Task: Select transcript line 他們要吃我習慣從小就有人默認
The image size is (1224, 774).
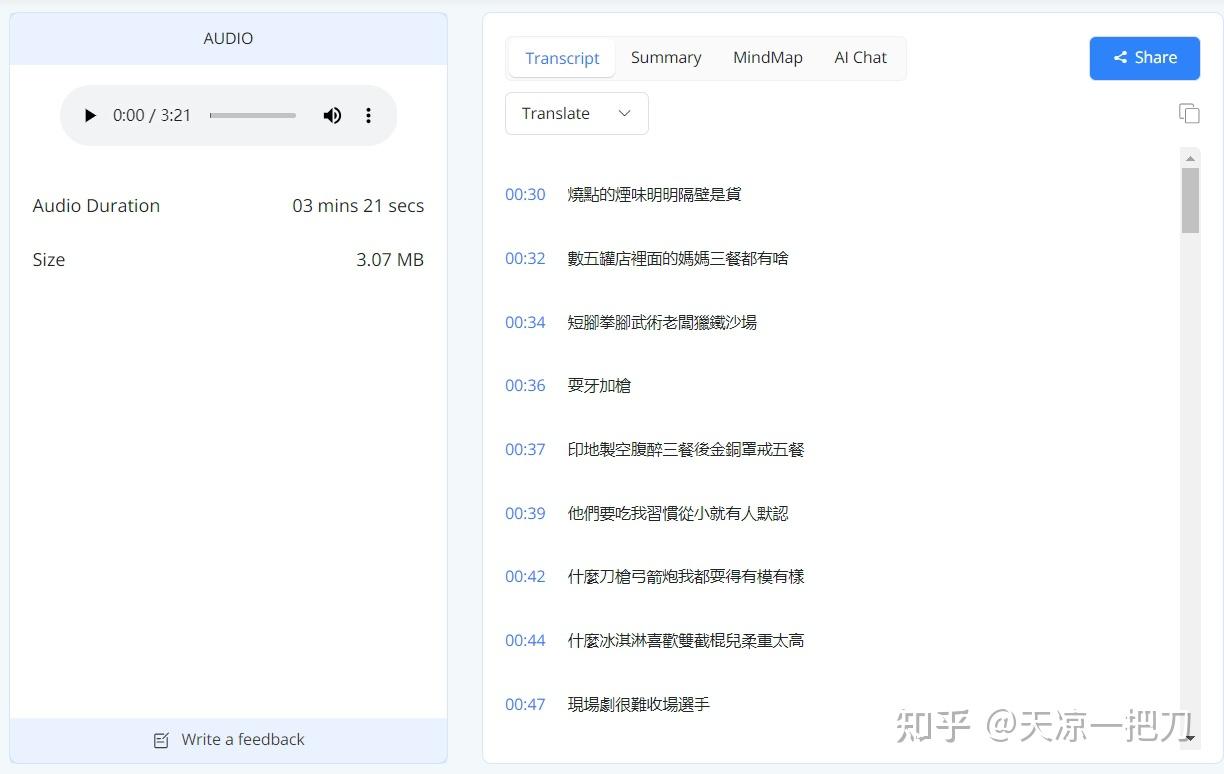Action: point(678,513)
